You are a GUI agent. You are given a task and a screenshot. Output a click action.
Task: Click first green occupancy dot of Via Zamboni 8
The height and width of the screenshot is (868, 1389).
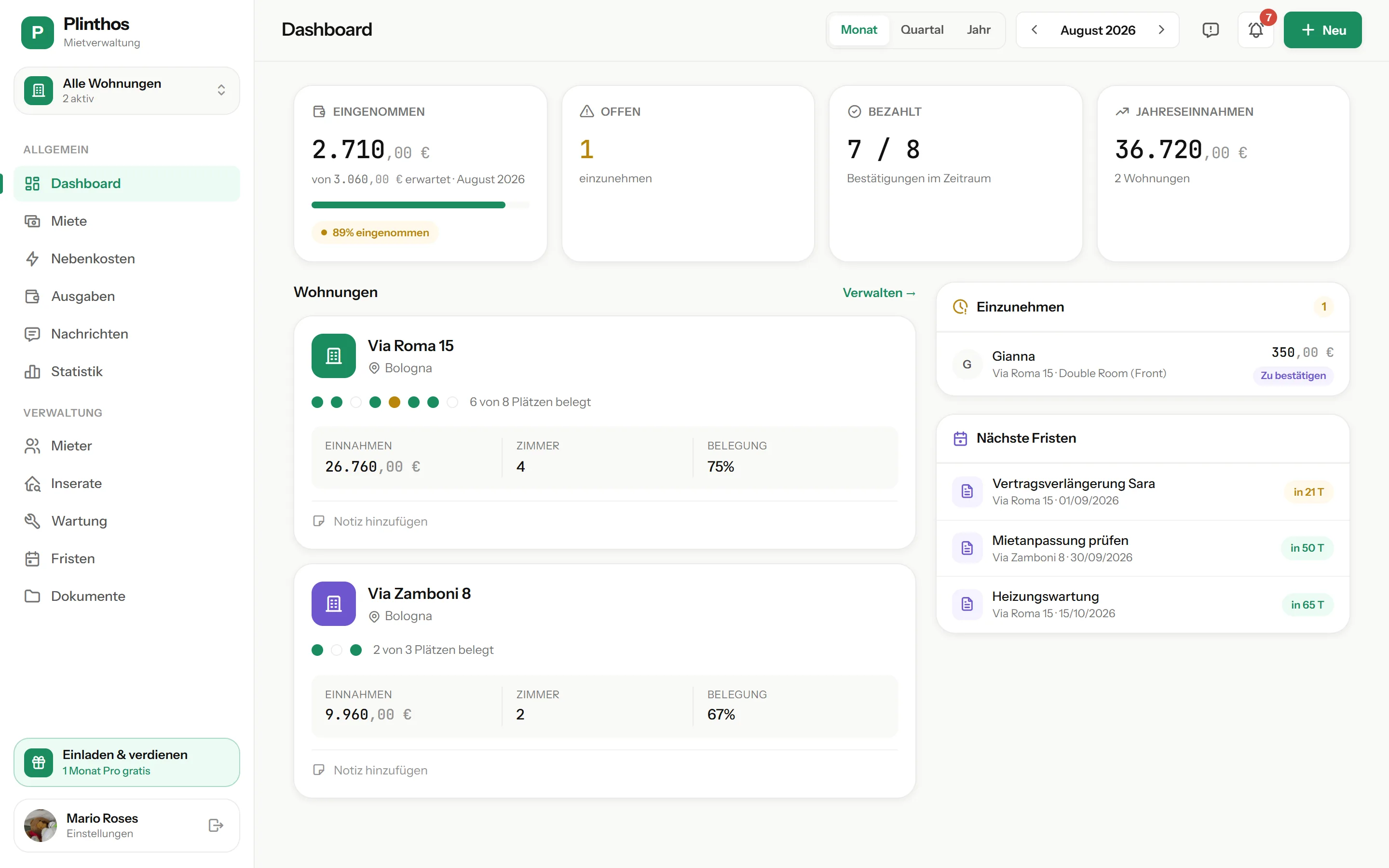[x=317, y=650]
